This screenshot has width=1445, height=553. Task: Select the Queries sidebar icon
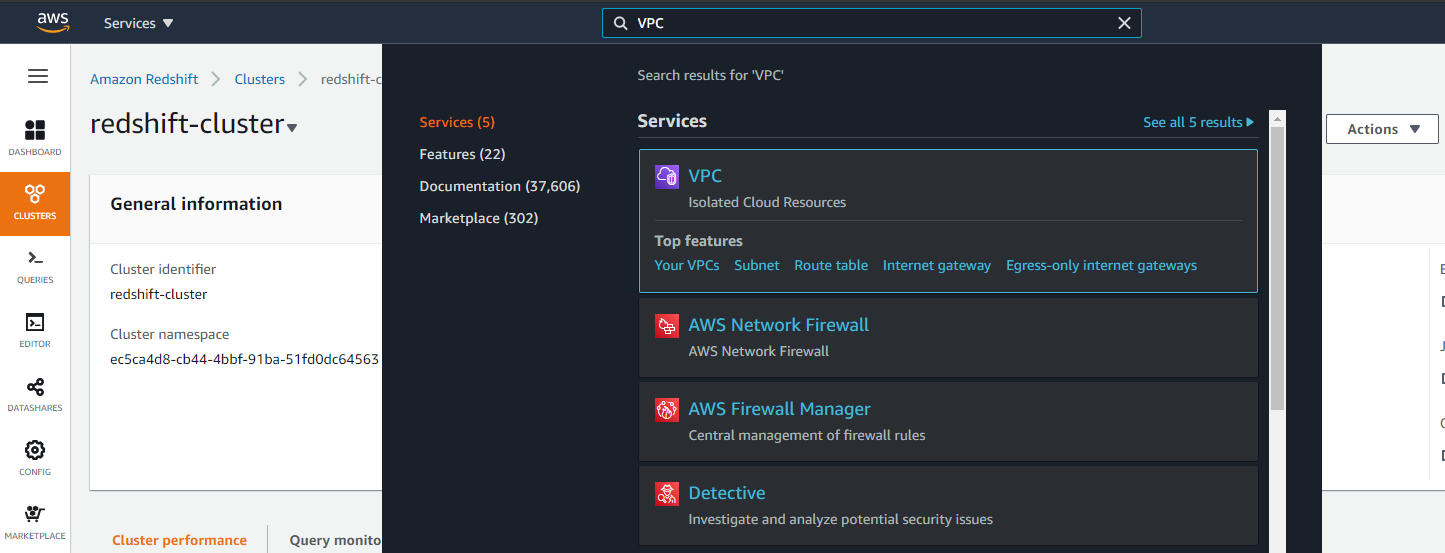pos(35,266)
